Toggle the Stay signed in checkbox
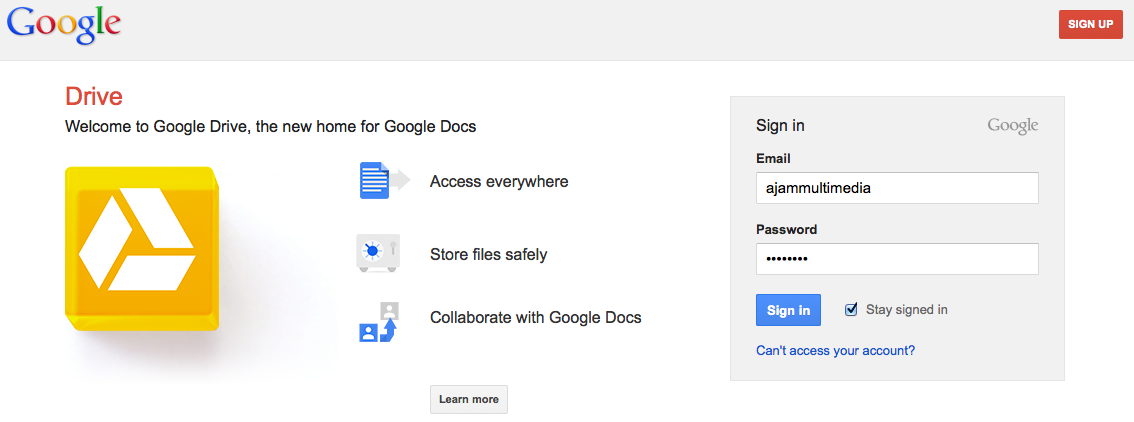The height and width of the screenshot is (422, 1134). [850, 310]
